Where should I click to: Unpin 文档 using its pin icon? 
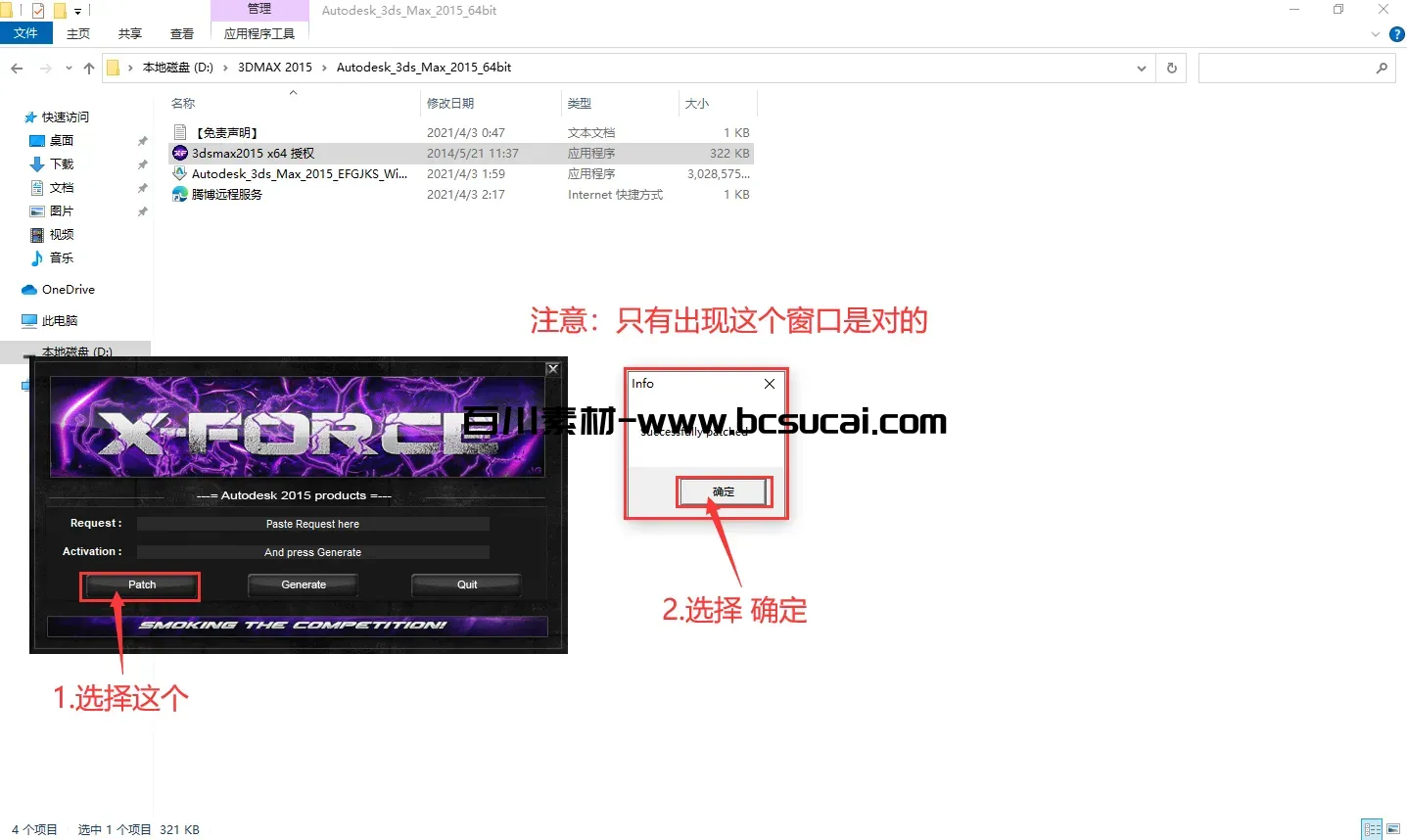click(142, 188)
